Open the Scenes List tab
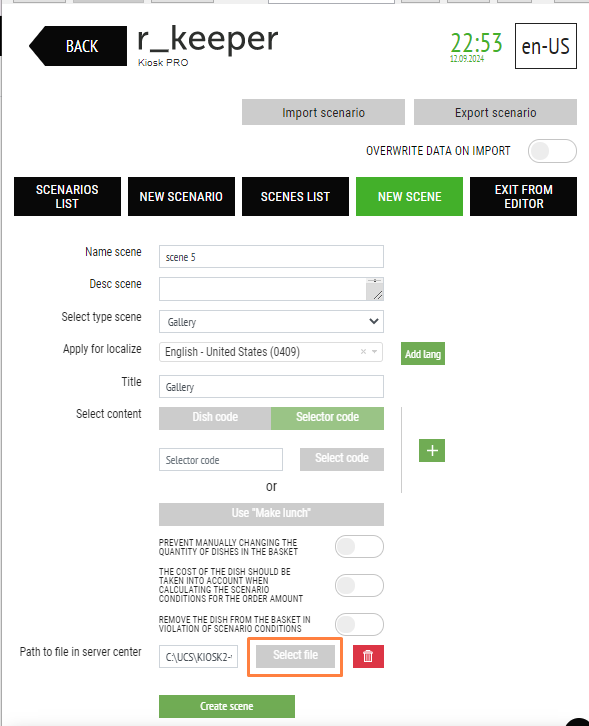The image size is (589, 726). click(295, 196)
